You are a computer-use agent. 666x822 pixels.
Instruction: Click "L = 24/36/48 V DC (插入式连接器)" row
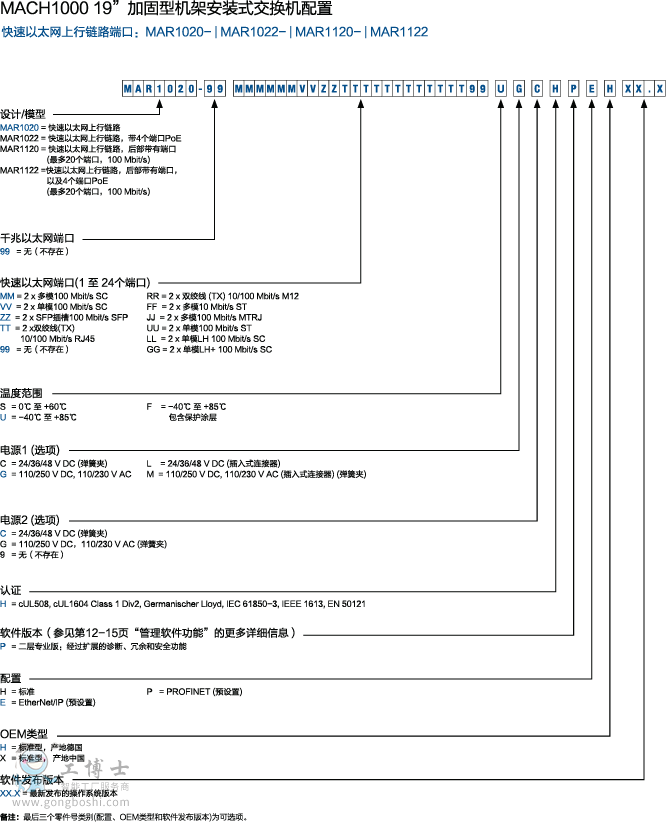point(213,463)
